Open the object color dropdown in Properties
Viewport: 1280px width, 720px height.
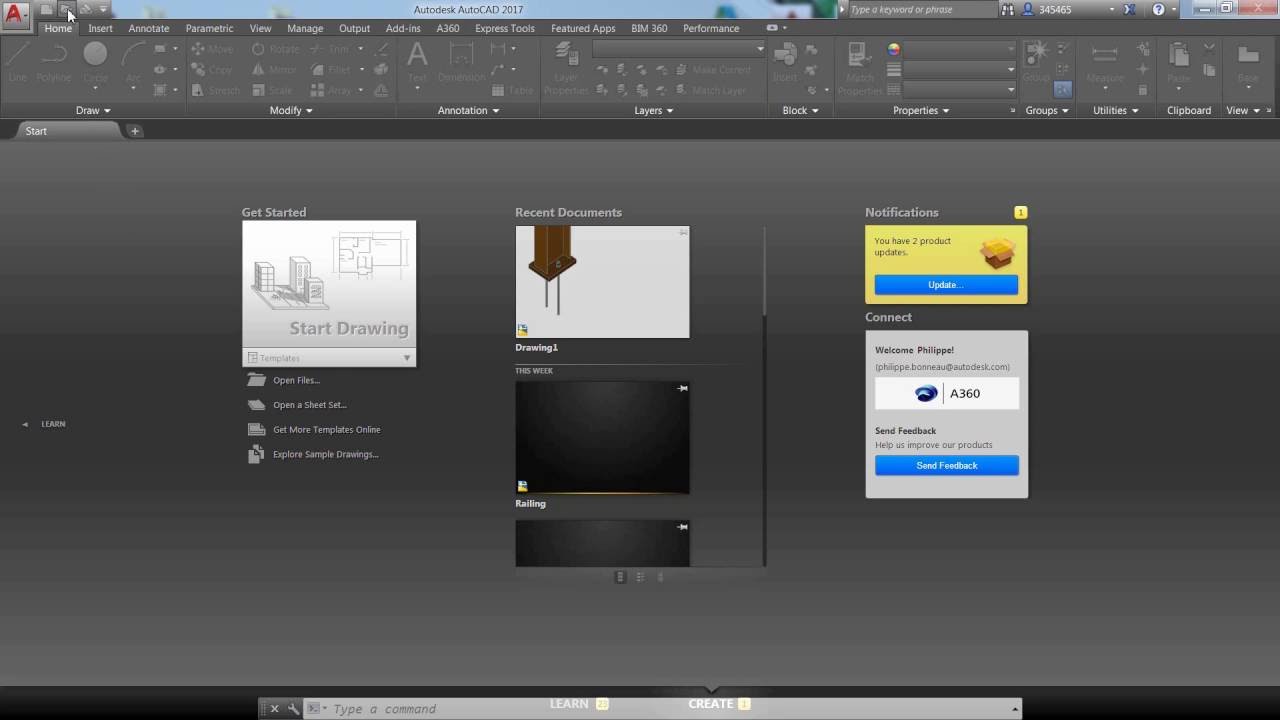point(961,49)
